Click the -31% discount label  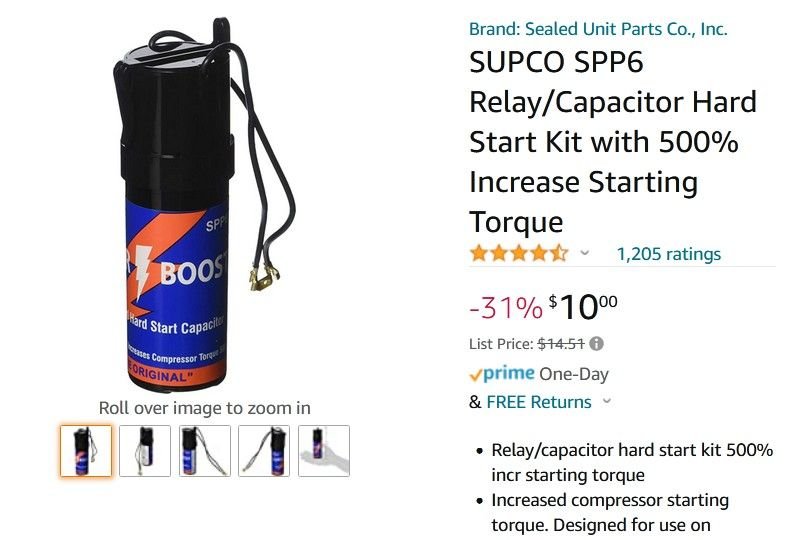coord(506,307)
